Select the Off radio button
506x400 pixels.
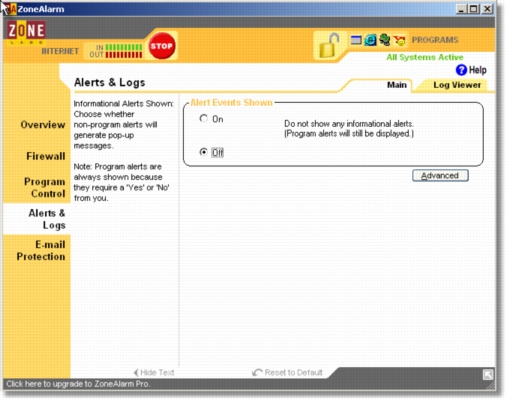[203, 152]
